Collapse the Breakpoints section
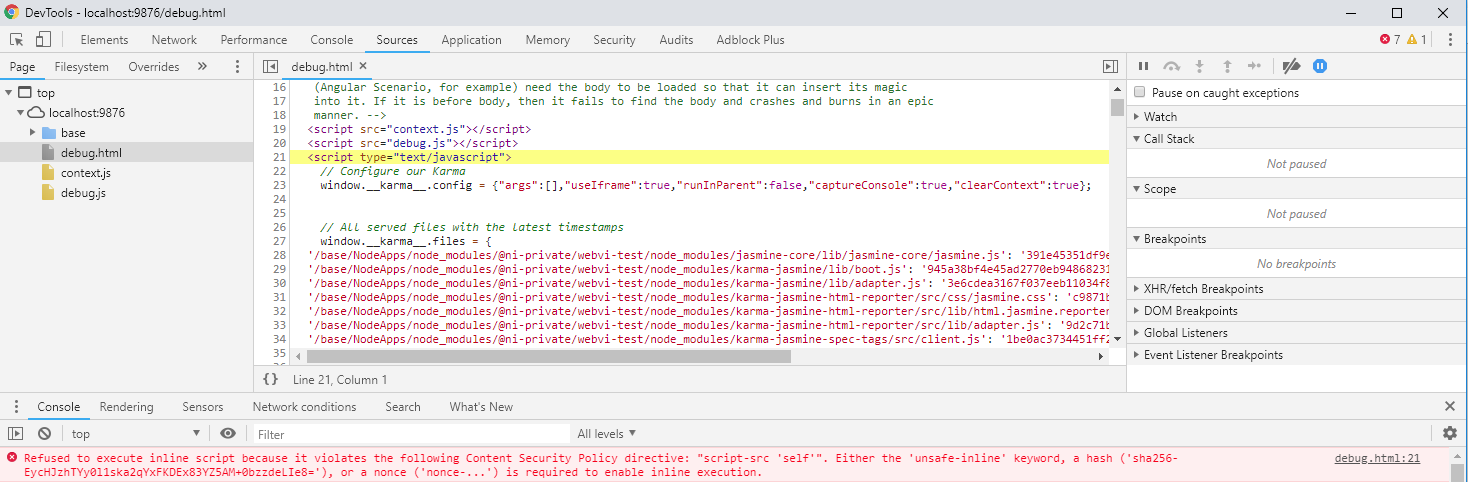This screenshot has height=482, width=1468. (x=1136, y=239)
